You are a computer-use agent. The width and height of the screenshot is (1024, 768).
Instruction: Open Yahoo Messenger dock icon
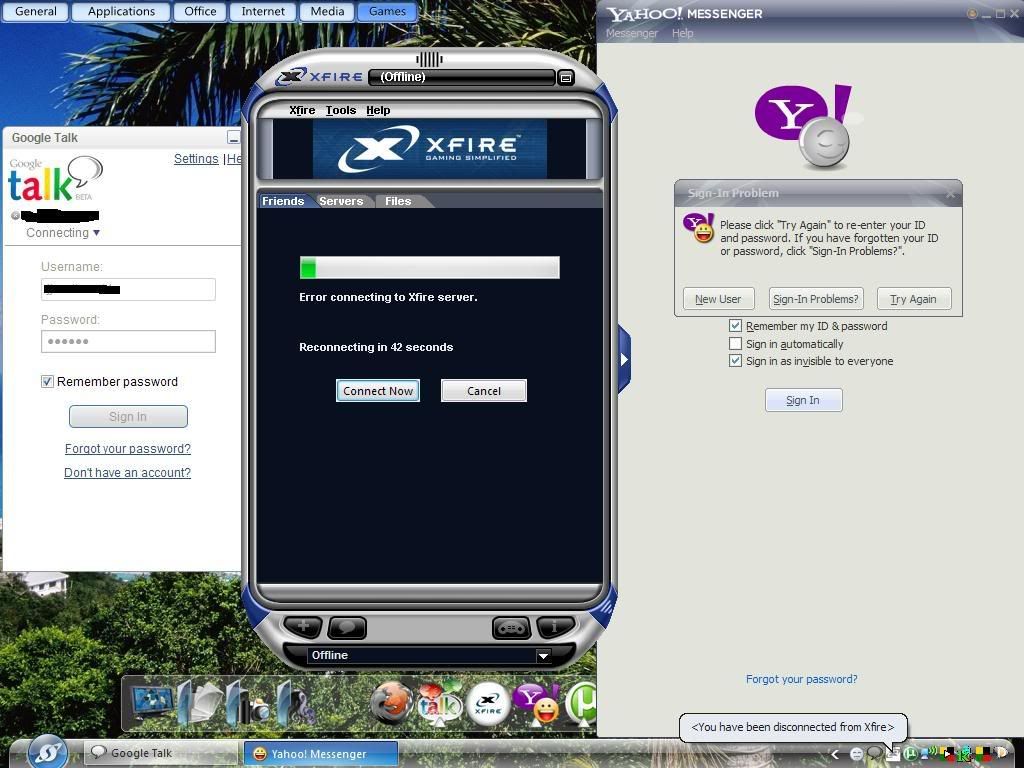point(536,704)
